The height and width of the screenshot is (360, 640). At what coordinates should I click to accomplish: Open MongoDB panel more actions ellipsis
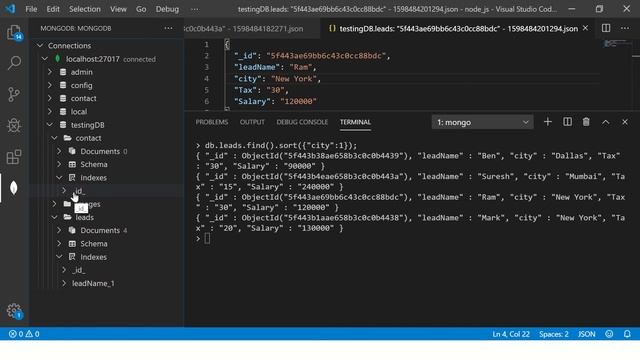[x=168, y=28]
